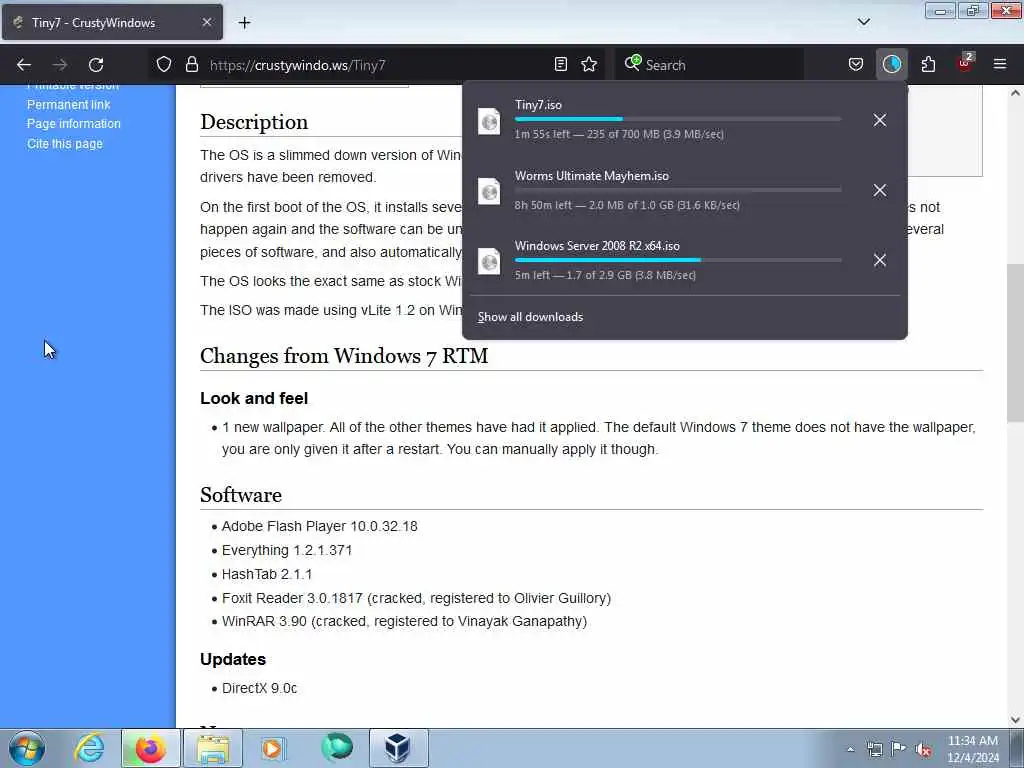
Task: Click the downloads progress toolbar icon
Action: (x=891, y=64)
